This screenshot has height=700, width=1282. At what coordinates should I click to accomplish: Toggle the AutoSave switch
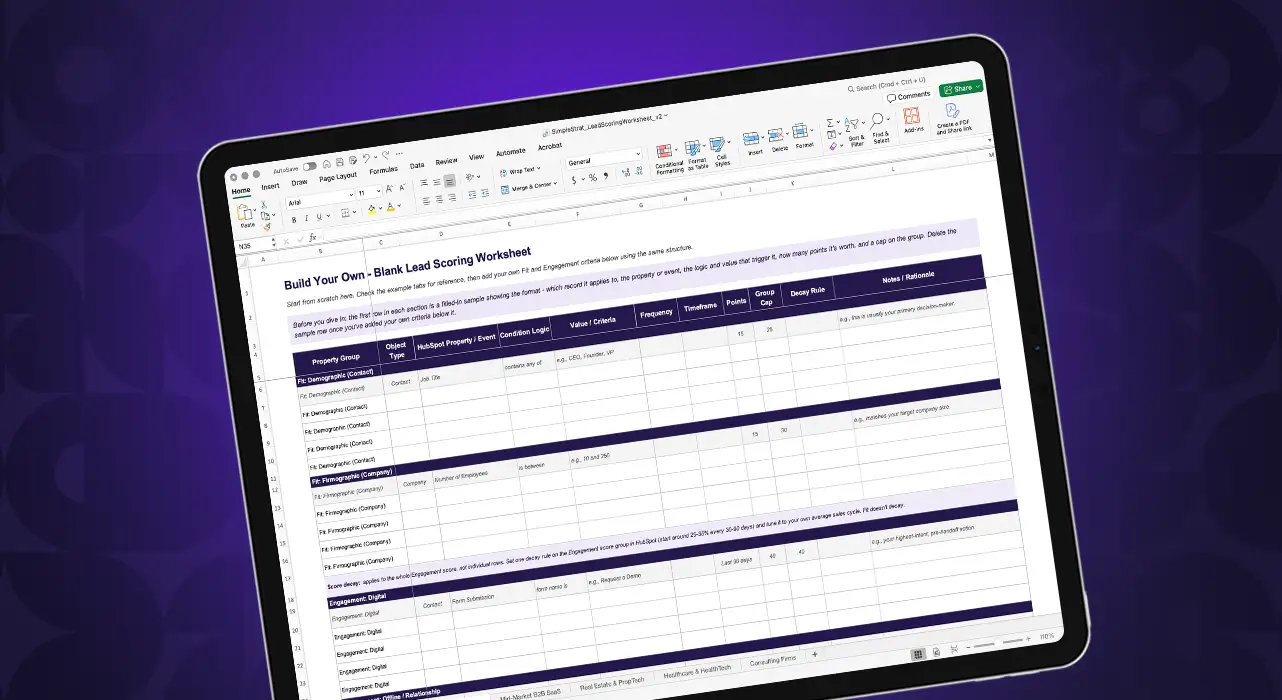(x=310, y=166)
